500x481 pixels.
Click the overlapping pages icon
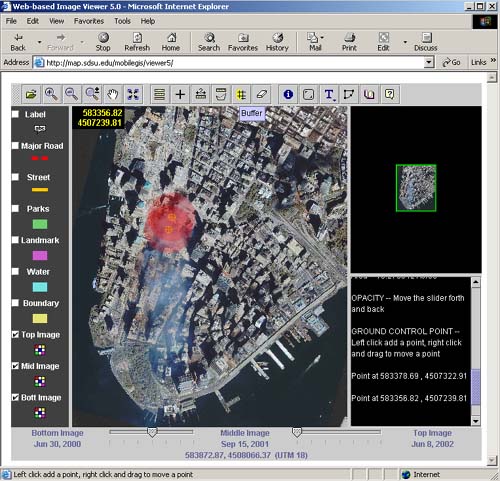[x=369, y=94]
